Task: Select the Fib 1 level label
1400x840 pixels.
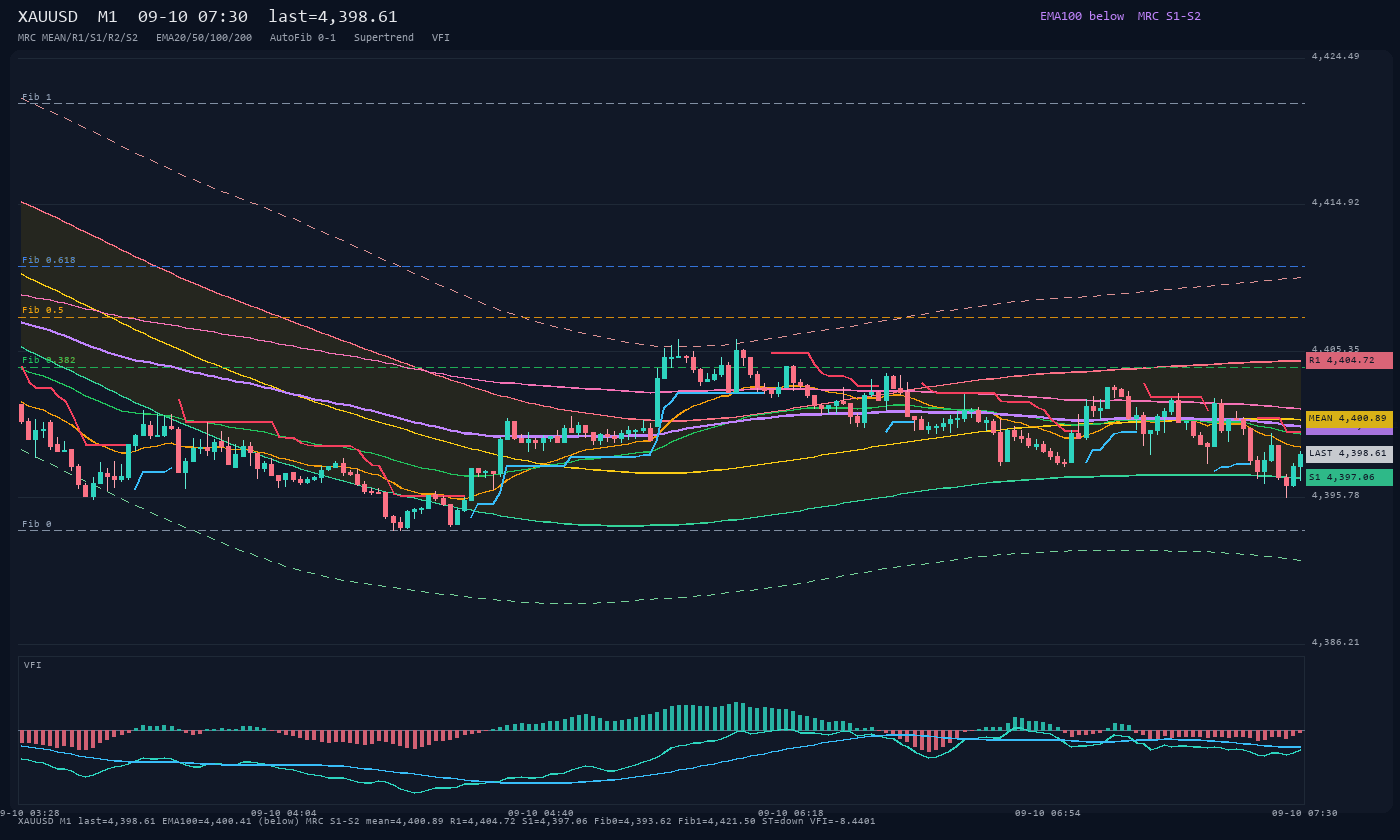Action: (x=37, y=97)
